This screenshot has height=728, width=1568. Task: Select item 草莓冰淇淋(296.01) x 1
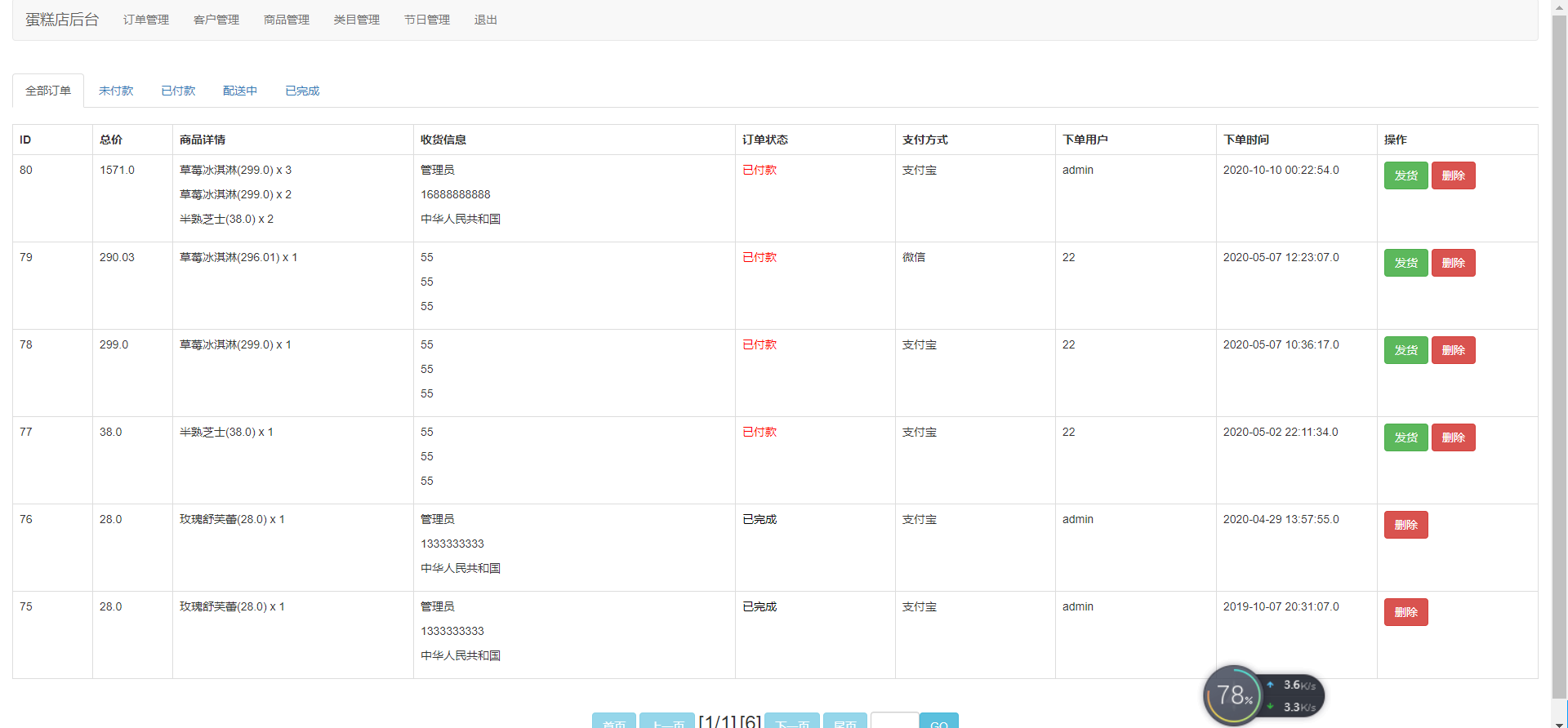click(238, 257)
